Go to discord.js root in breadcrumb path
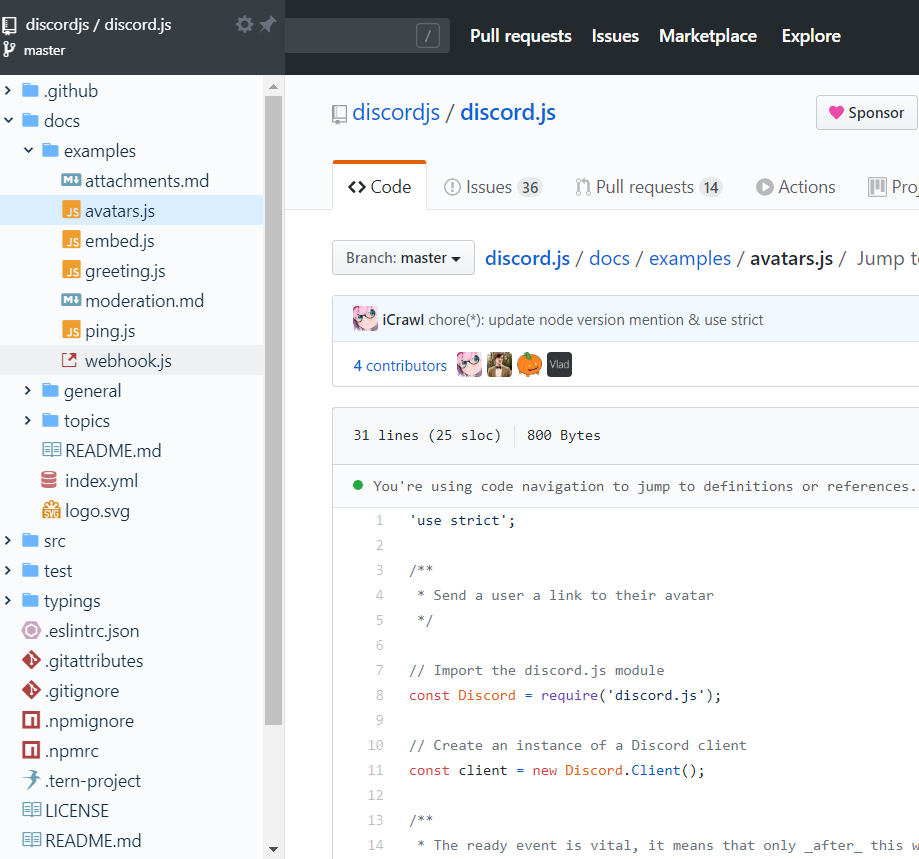Image resolution: width=919 pixels, height=859 pixels. pos(527,258)
